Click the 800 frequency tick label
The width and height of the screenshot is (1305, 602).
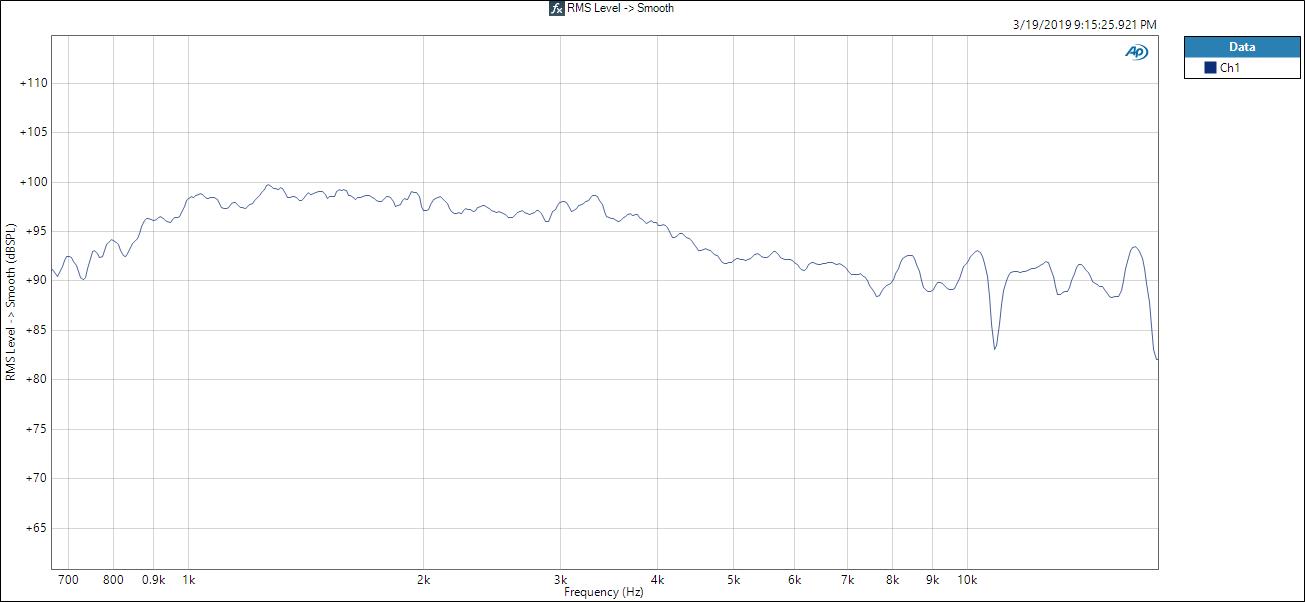tap(113, 579)
